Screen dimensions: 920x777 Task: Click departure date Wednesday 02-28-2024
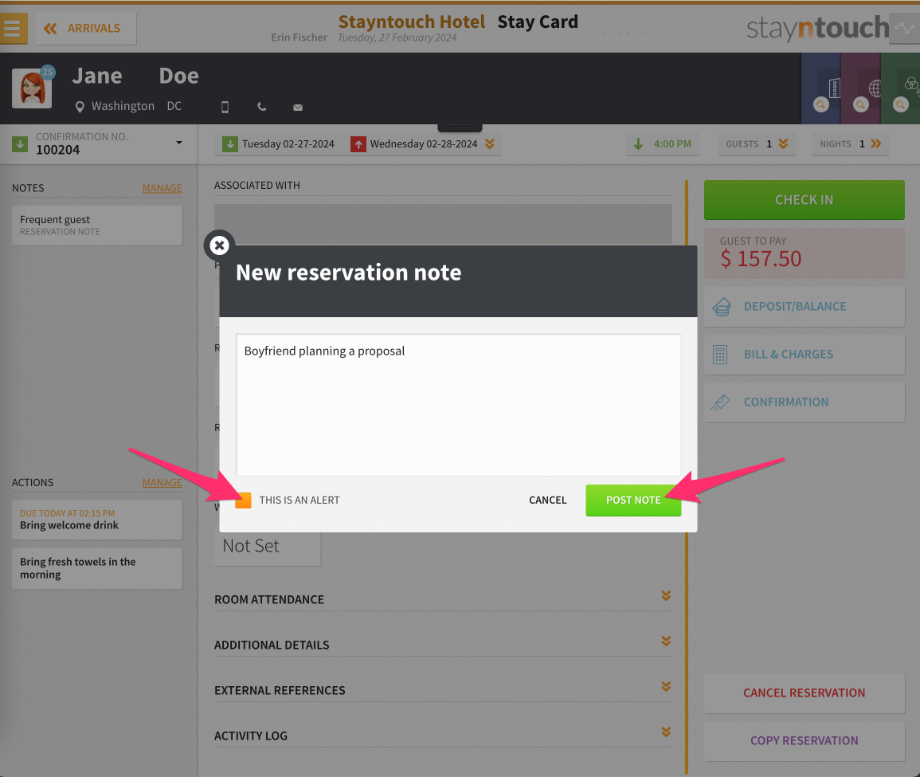pos(423,144)
